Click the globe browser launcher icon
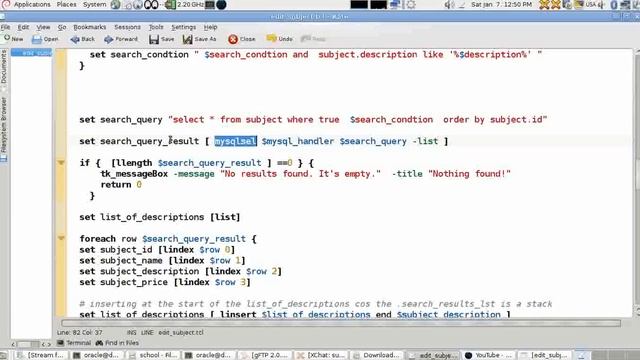This screenshot has height=360, width=640. 116,5
